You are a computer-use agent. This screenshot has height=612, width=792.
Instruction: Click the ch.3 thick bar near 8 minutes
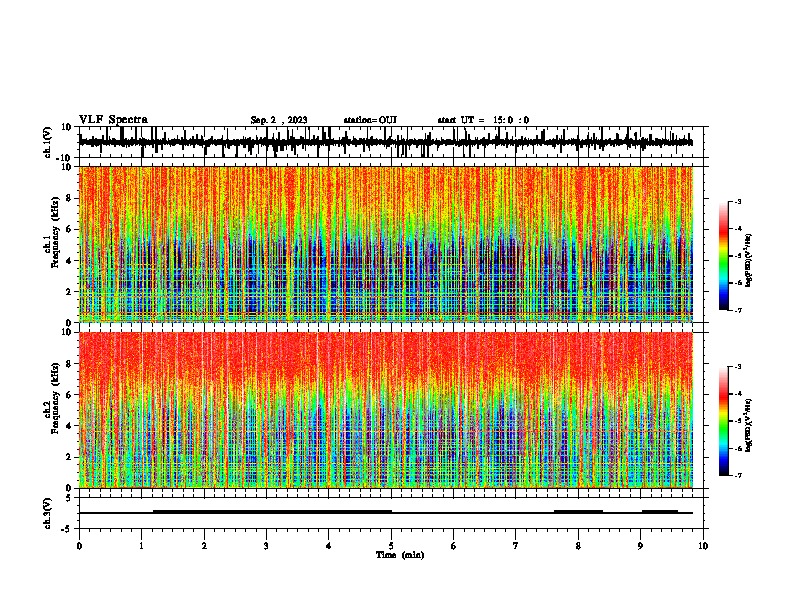[x=578, y=512]
